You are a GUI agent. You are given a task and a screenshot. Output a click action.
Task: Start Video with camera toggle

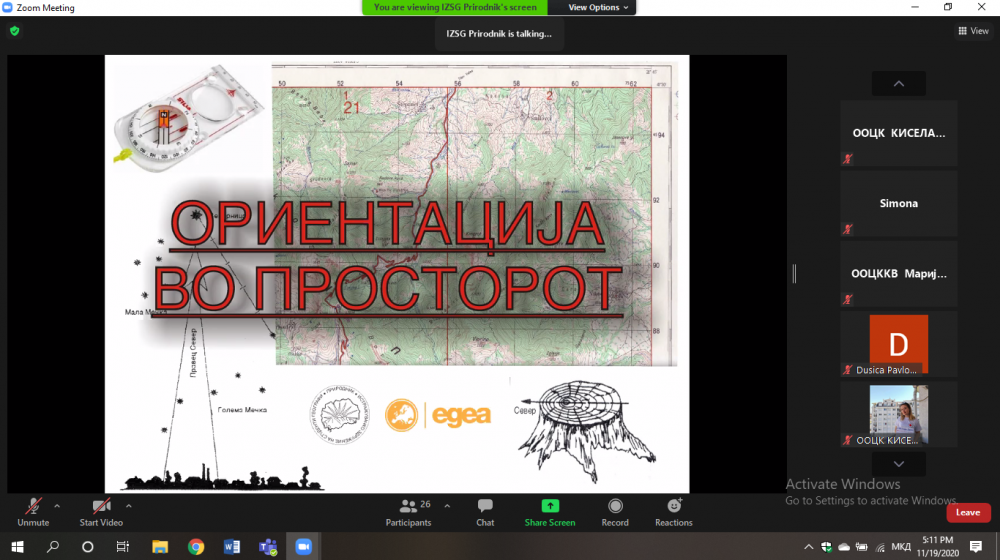[x=101, y=512]
